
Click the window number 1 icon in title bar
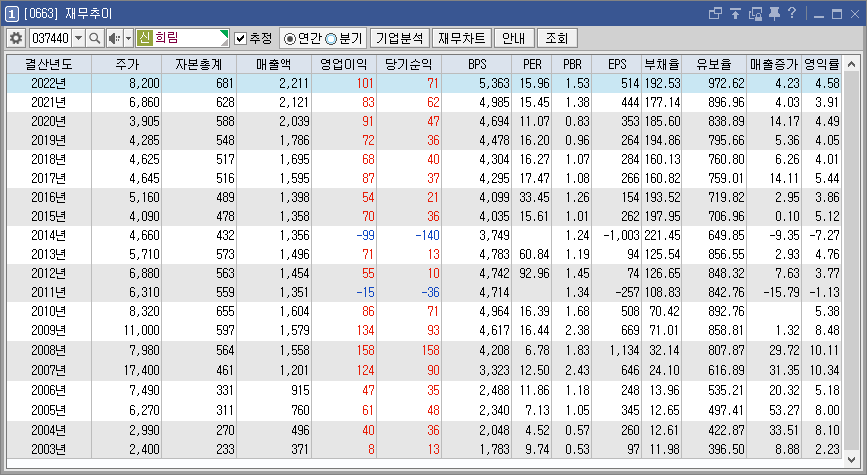[12, 13]
